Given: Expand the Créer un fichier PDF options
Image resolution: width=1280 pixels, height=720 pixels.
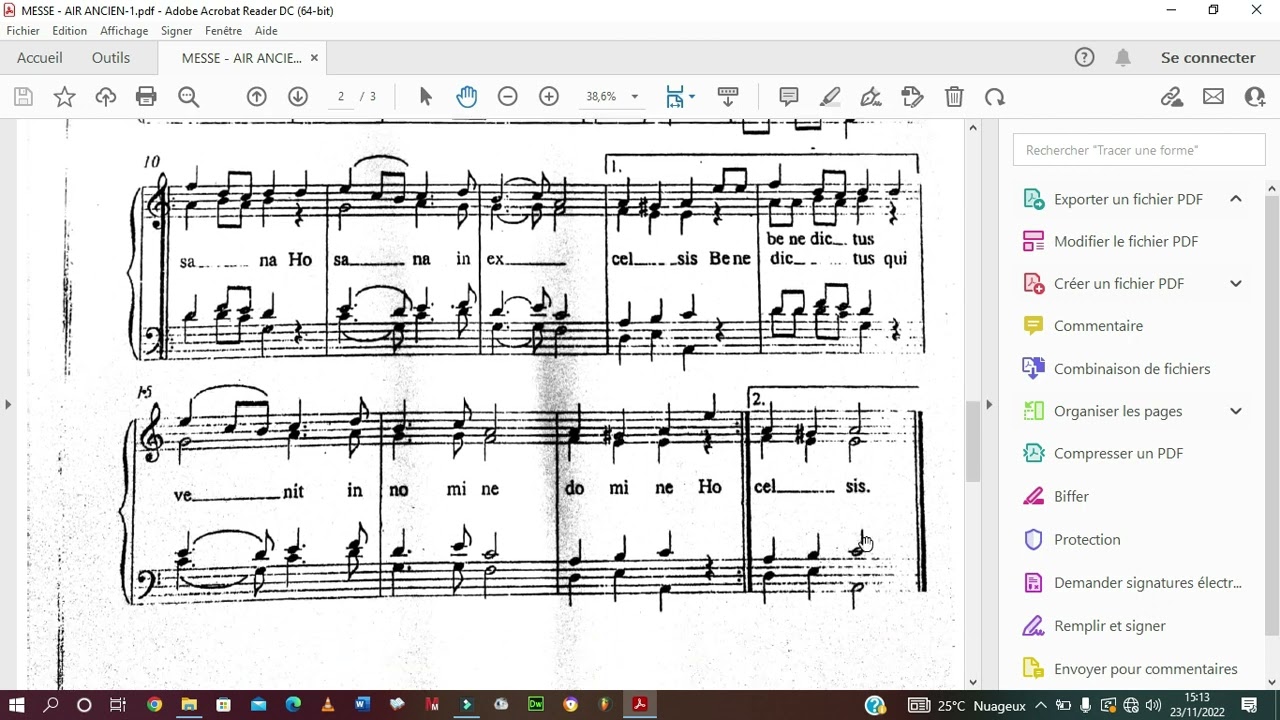Looking at the screenshot, I should 1236,284.
